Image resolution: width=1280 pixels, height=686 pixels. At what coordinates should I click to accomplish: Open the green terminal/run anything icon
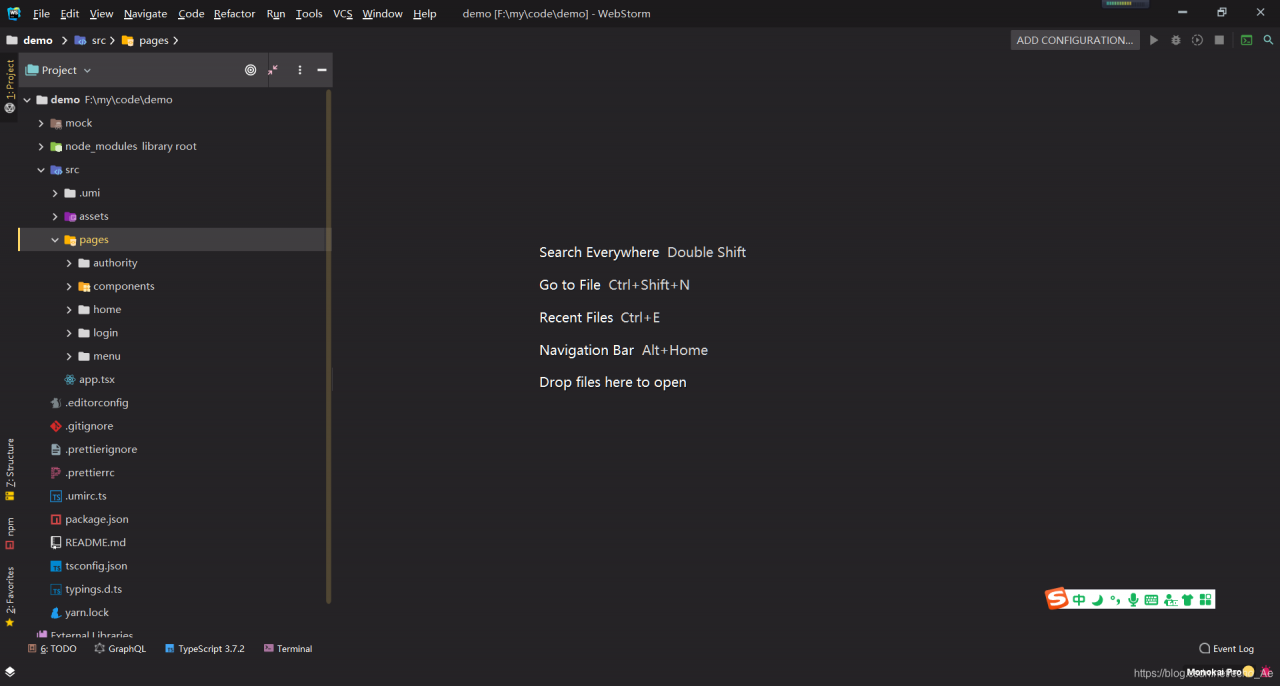(x=1246, y=40)
